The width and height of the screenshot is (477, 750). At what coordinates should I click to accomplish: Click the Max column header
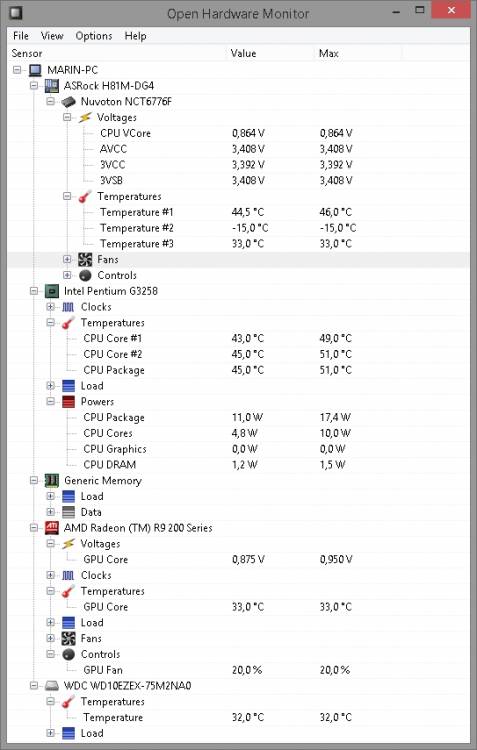point(358,54)
